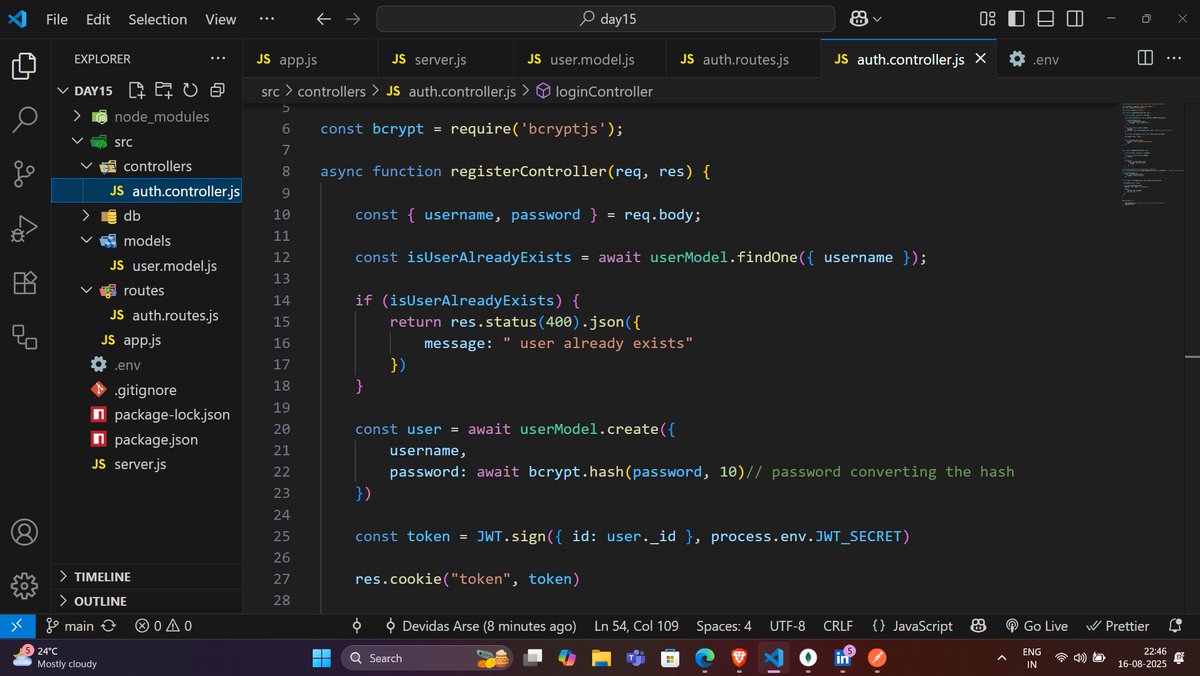Viewport: 1200px width, 676px height.
Task: Toggle the Primary Side Bar visibility
Action: click(x=1016, y=19)
